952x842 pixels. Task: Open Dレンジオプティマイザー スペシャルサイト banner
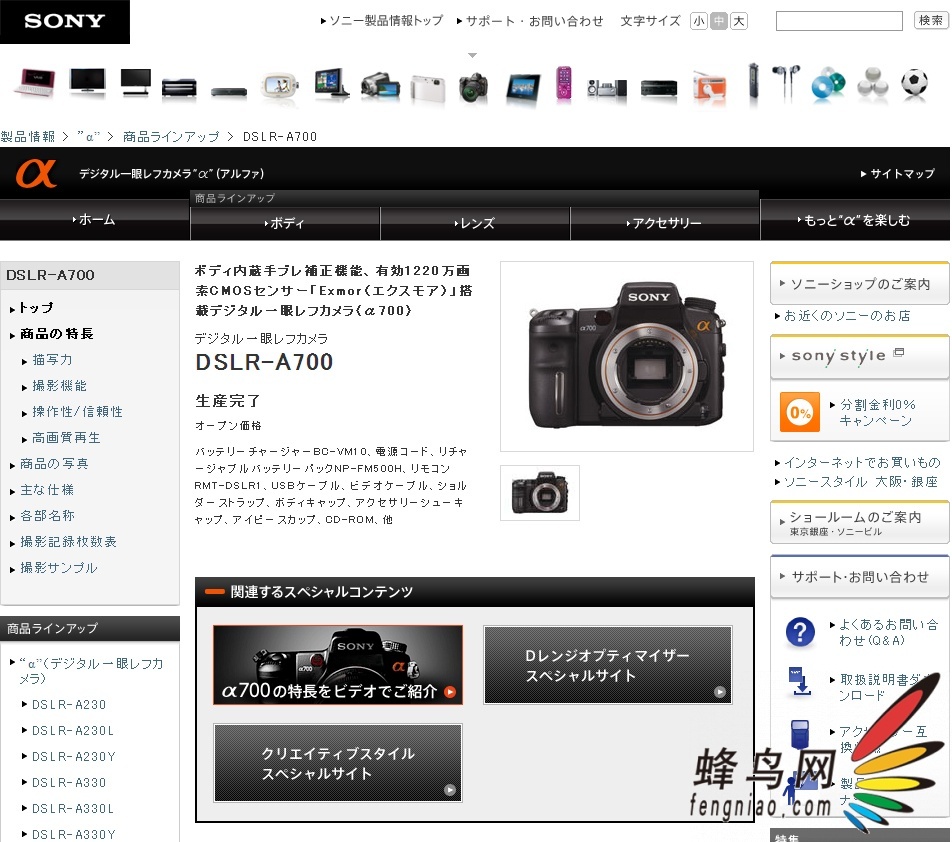pos(608,665)
